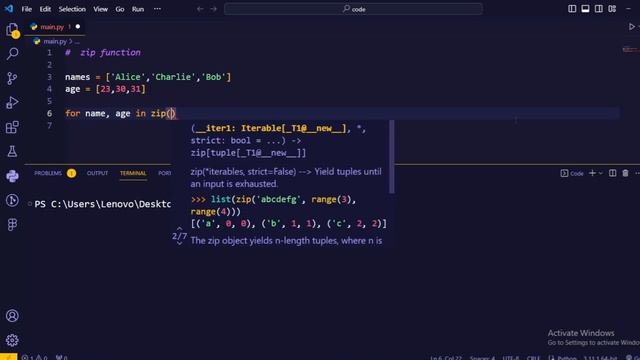Click the Code terminal shell indicator
This screenshot has width=640, height=360.
pos(572,173)
